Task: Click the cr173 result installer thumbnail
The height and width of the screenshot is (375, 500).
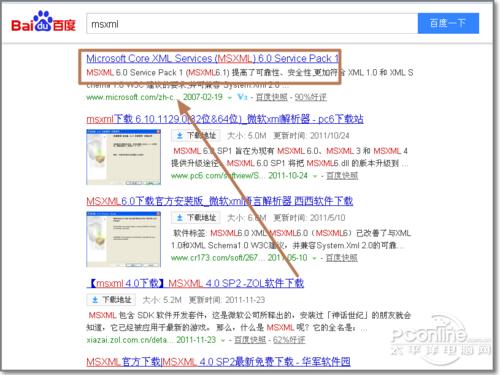Action: [123, 239]
